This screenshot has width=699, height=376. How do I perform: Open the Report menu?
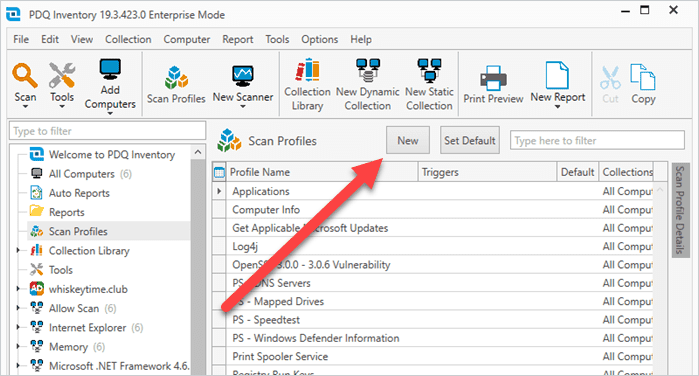pyautogui.click(x=238, y=39)
